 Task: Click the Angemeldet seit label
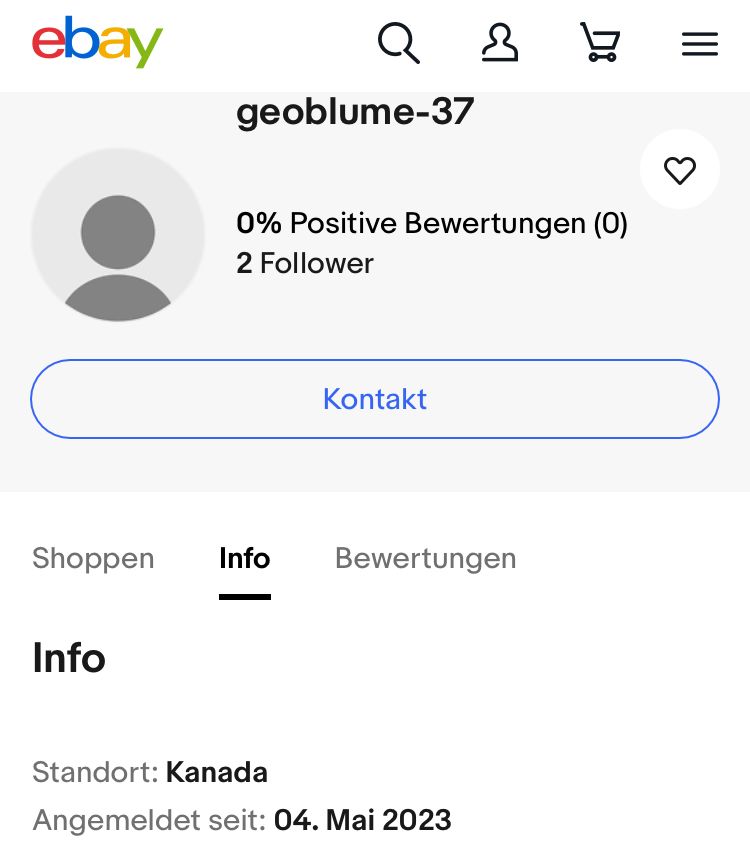(x=149, y=821)
